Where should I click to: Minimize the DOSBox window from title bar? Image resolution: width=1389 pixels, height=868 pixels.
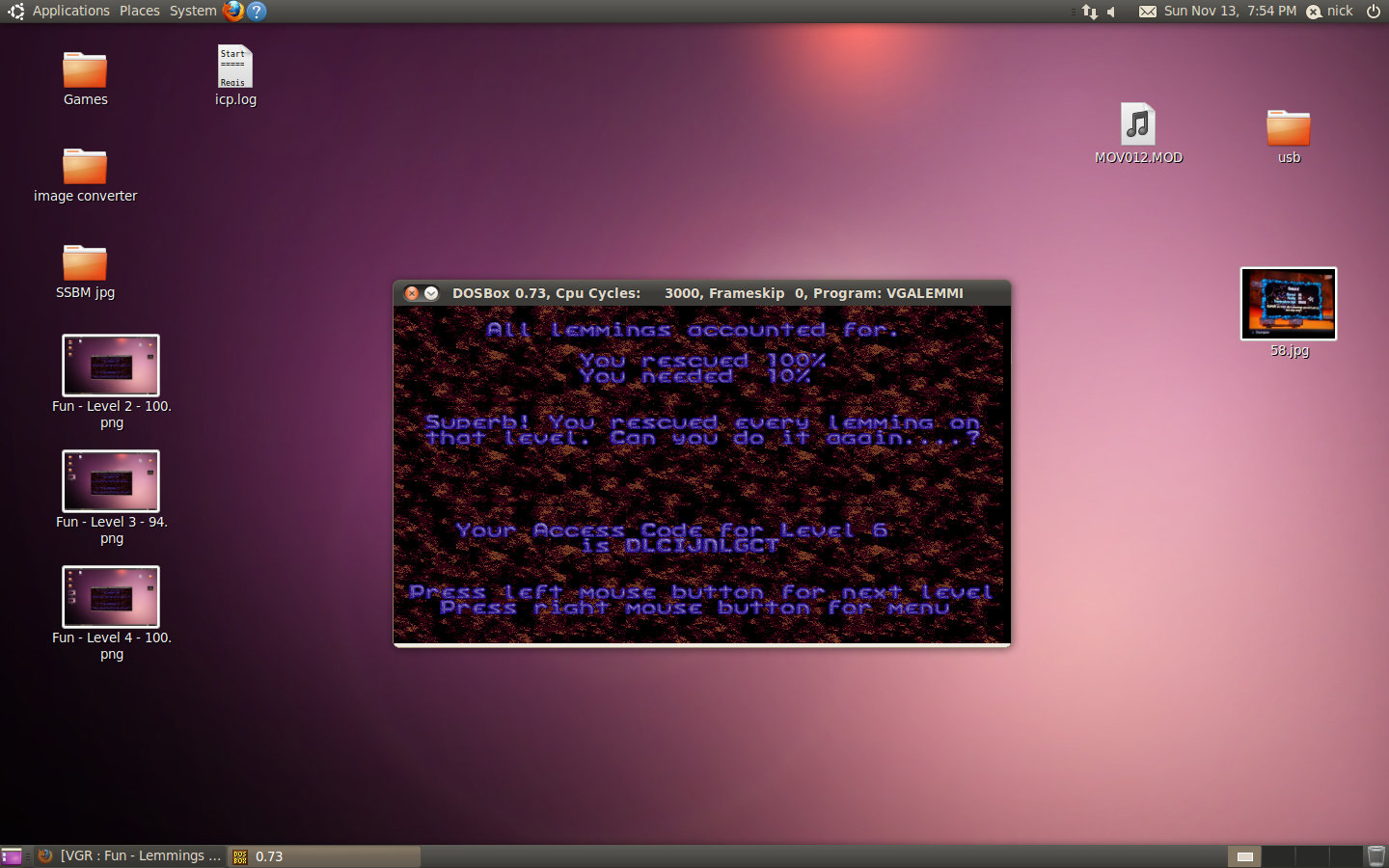pyautogui.click(x=431, y=293)
